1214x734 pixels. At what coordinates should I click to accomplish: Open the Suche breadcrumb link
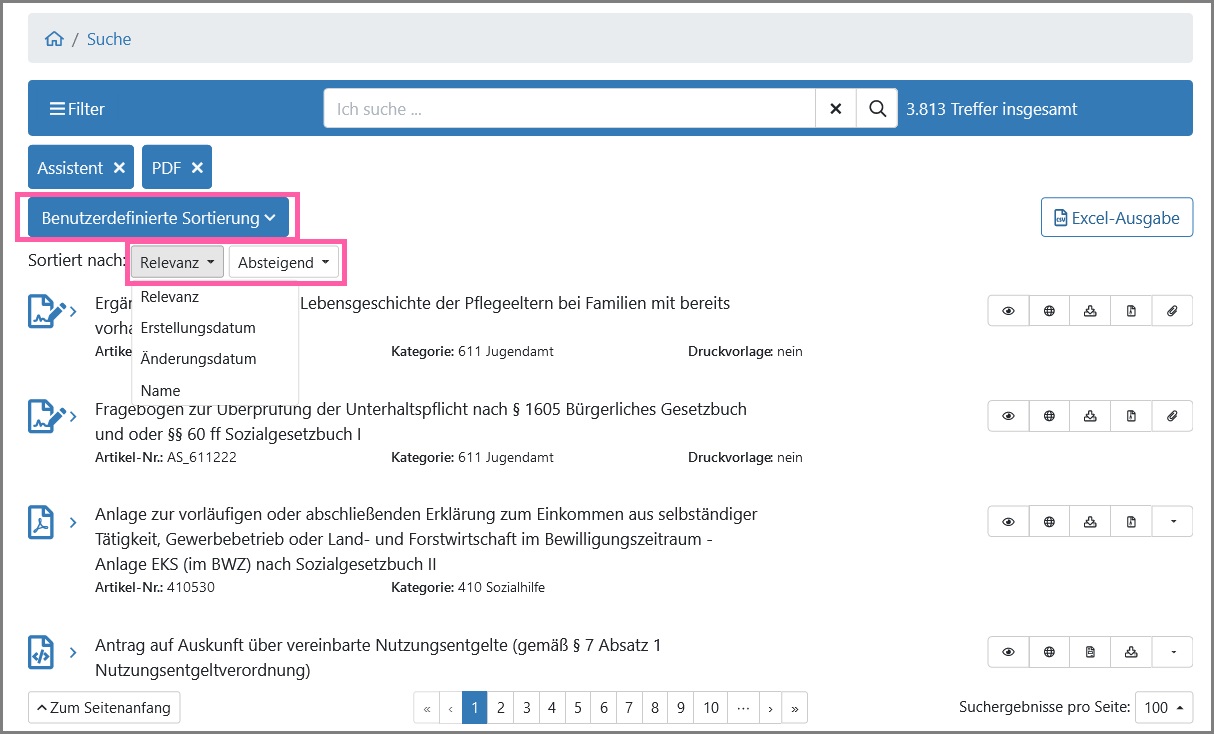point(109,39)
